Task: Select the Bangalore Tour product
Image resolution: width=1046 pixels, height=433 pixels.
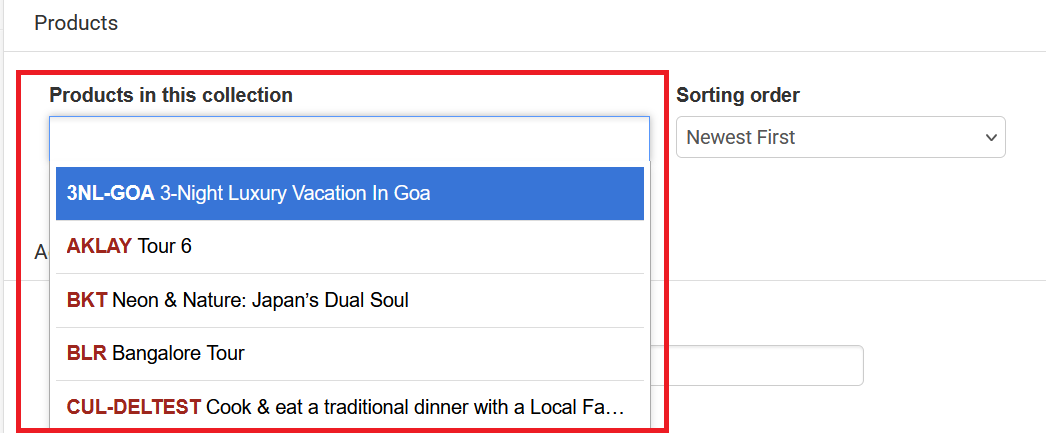Action: coord(178,353)
